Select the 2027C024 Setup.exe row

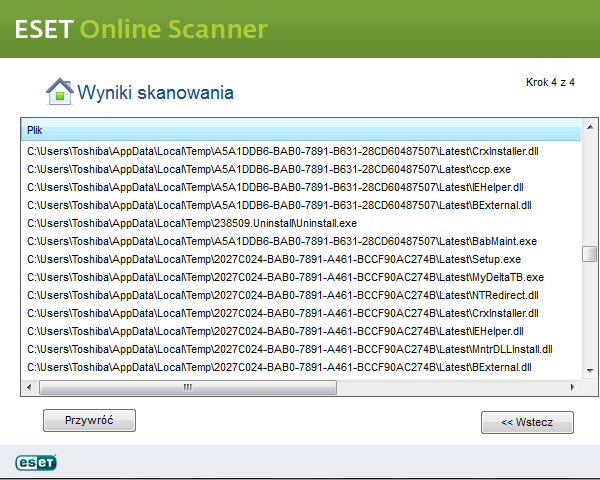[x=301, y=259]
